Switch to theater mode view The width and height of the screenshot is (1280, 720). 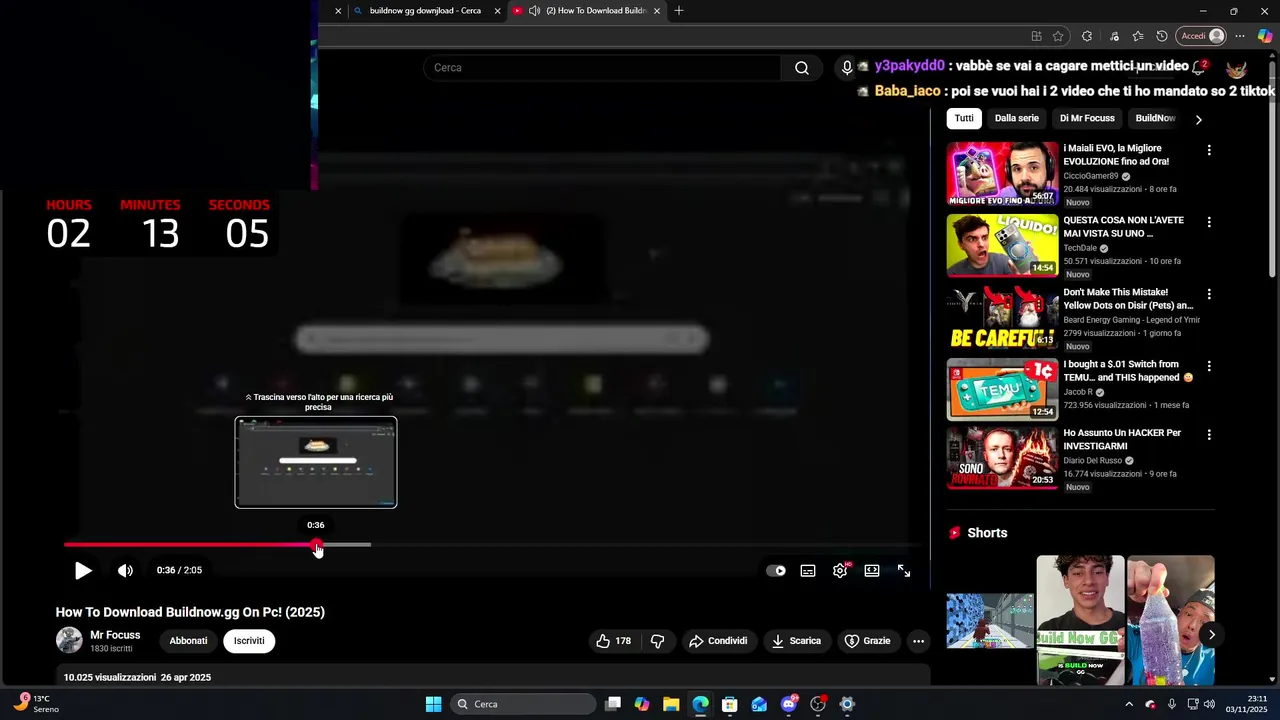[872, 570]
